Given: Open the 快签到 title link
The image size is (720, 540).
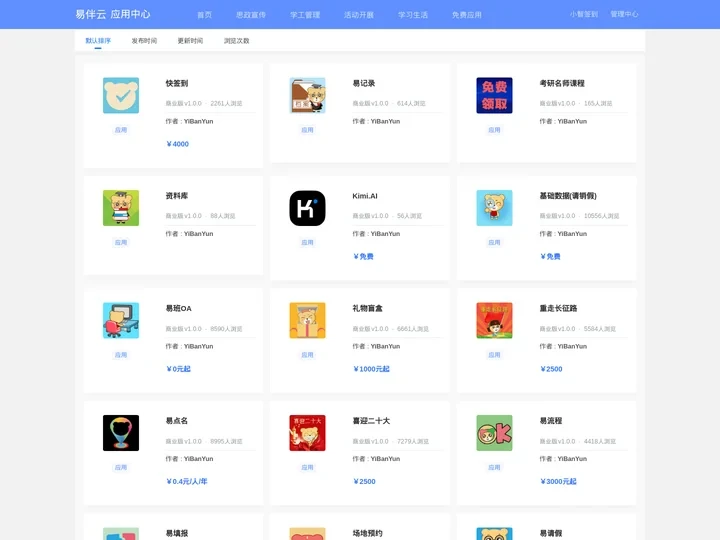Looking at the screenshot, I should [x=177, y=83].
